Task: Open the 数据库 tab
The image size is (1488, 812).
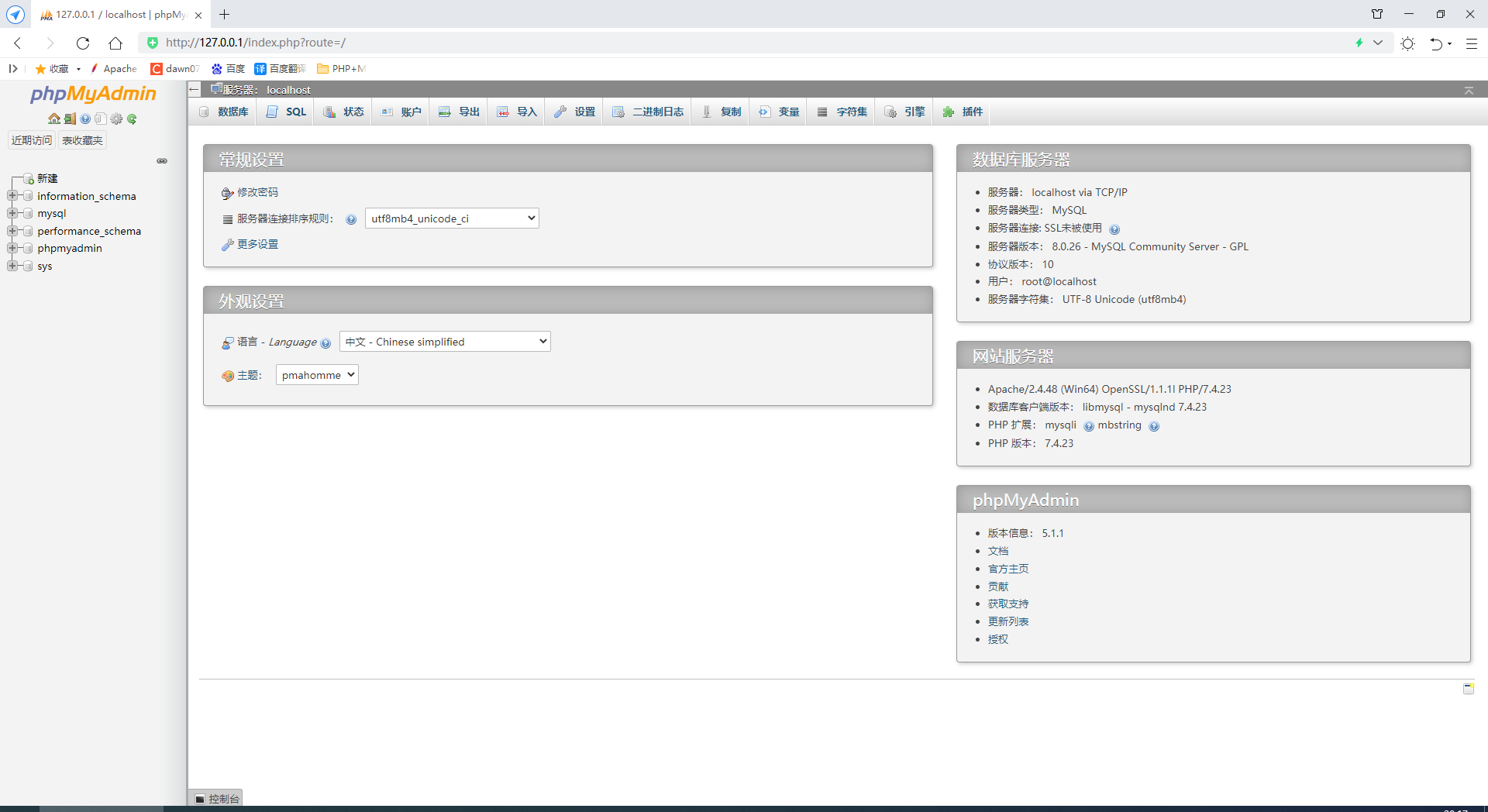Action: click(x=224, y=112)
